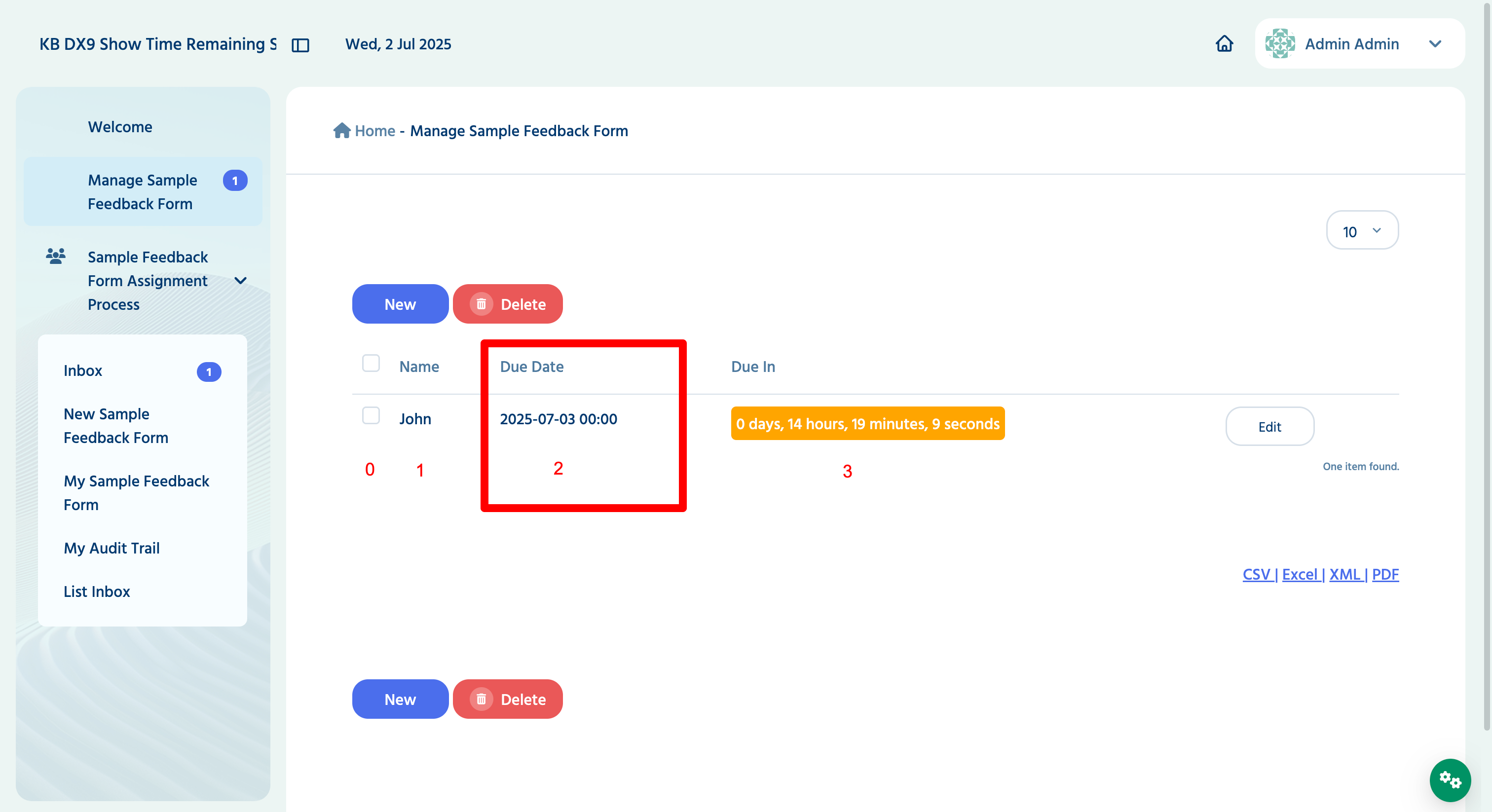This screenshot has height=812, width=1492.
Task: Click the 2025-07-03 00:00 due date cell
Action: [559, 419]
